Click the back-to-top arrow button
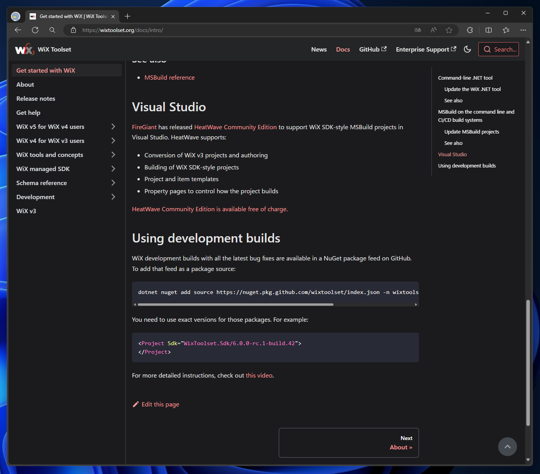This screenshot has width=540, height=474. click(507, 446)
